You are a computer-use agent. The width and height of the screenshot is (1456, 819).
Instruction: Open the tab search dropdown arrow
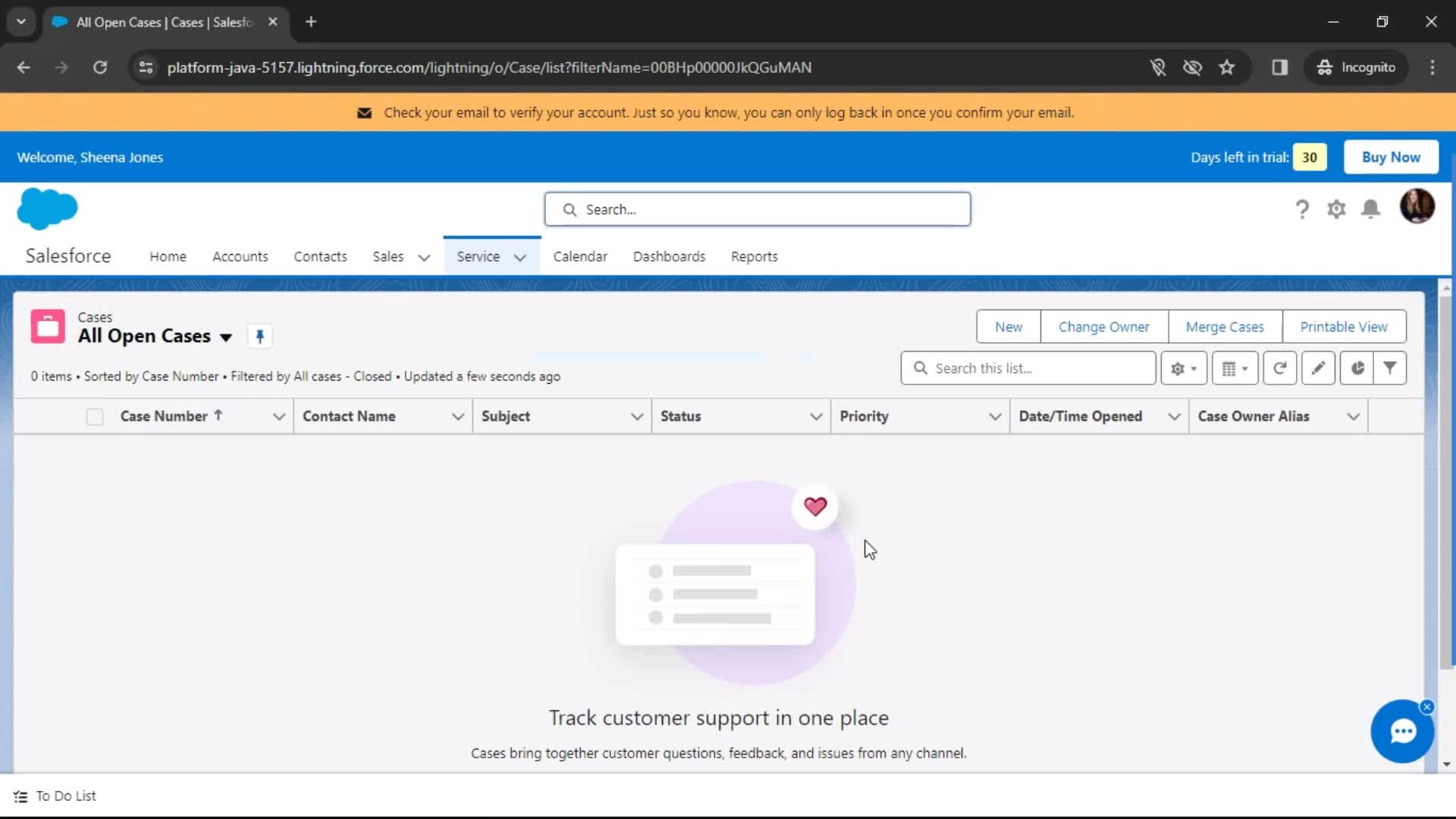coord(21,22)
